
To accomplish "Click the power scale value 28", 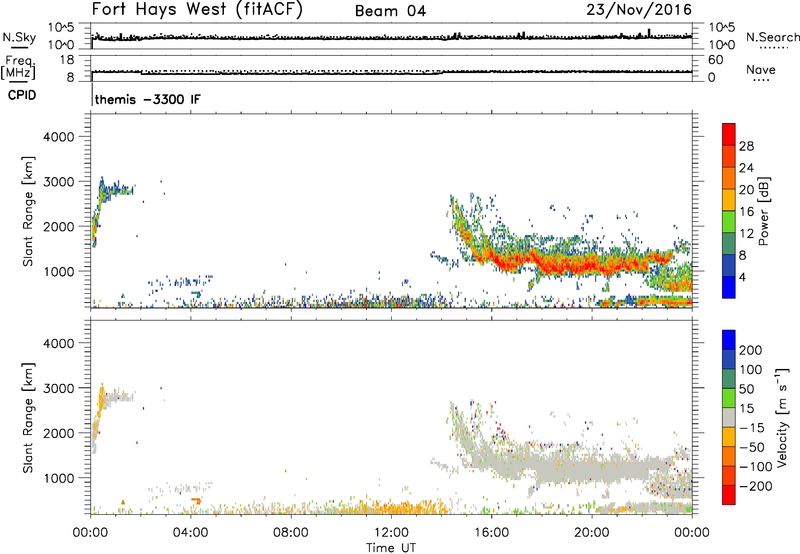I will [746, 146].
